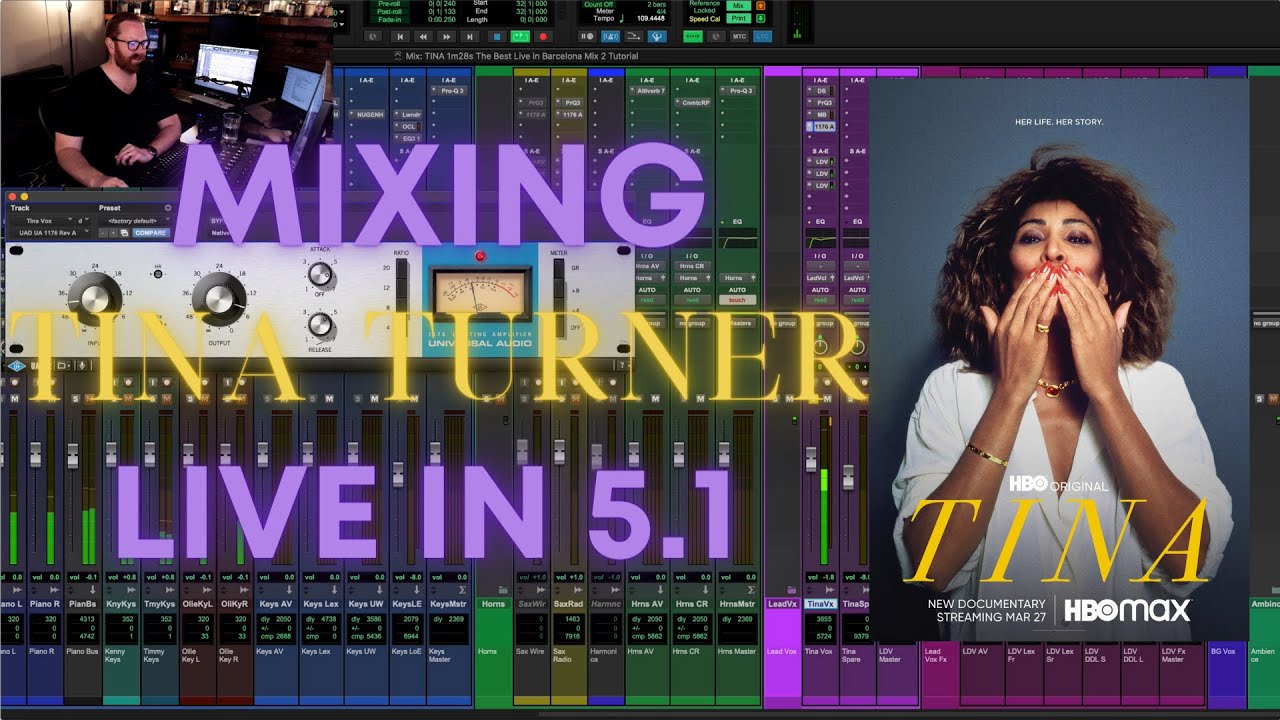Screen dimensions: 1280x720
Task: Toggle the MTC generate button
Action: [739, 36]
